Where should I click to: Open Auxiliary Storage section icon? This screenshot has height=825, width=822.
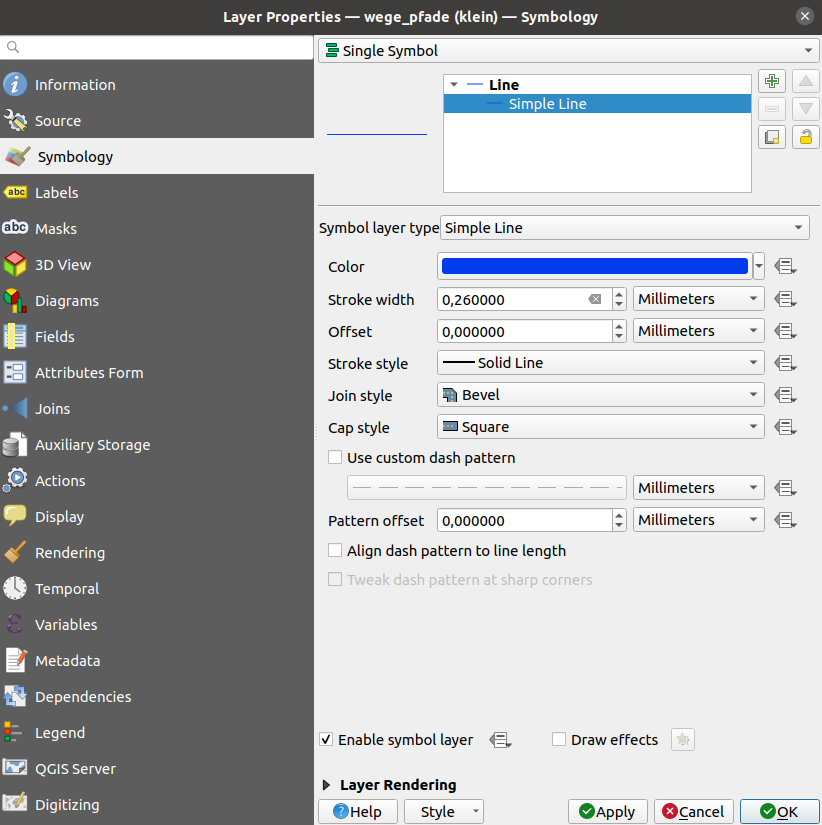[15, 445]
